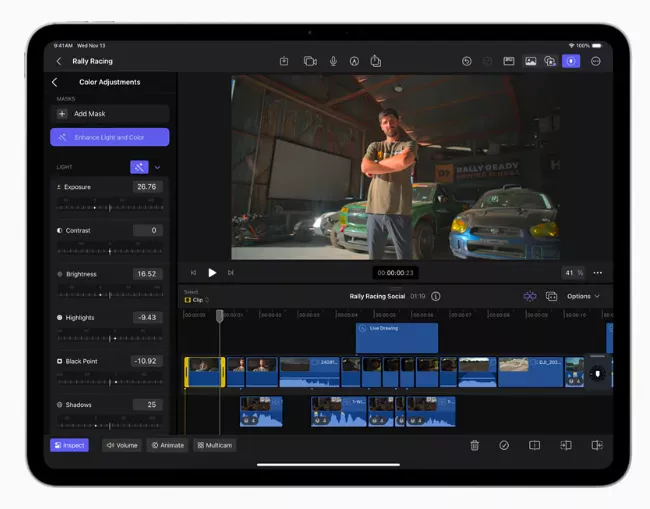
Task: Open the Select Clip mode dropdown
Action: (196, 300)
